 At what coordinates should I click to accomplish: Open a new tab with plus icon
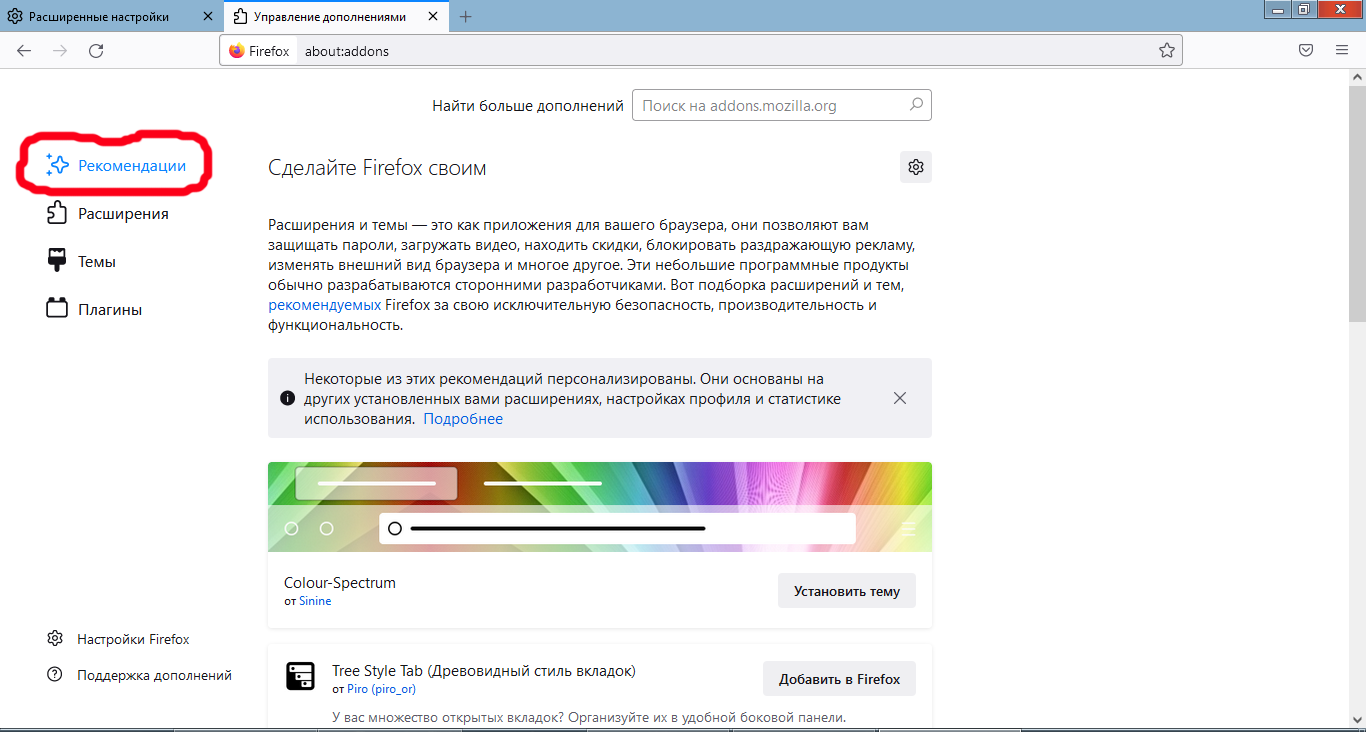[466, 17]
